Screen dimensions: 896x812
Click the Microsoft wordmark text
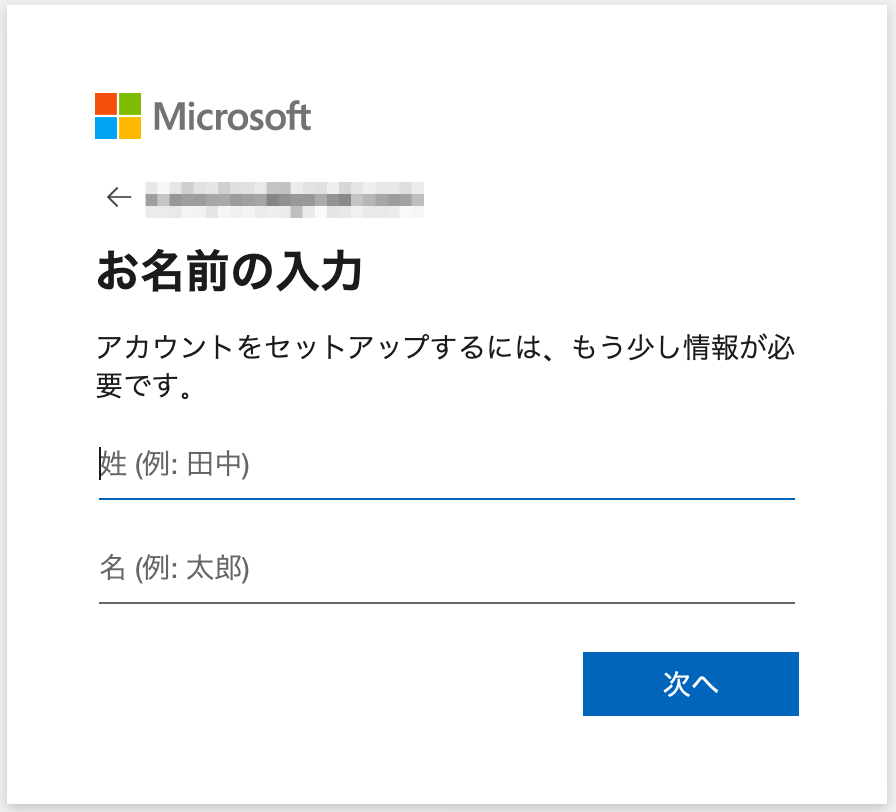pyautogui.click(x=232, y=117)
